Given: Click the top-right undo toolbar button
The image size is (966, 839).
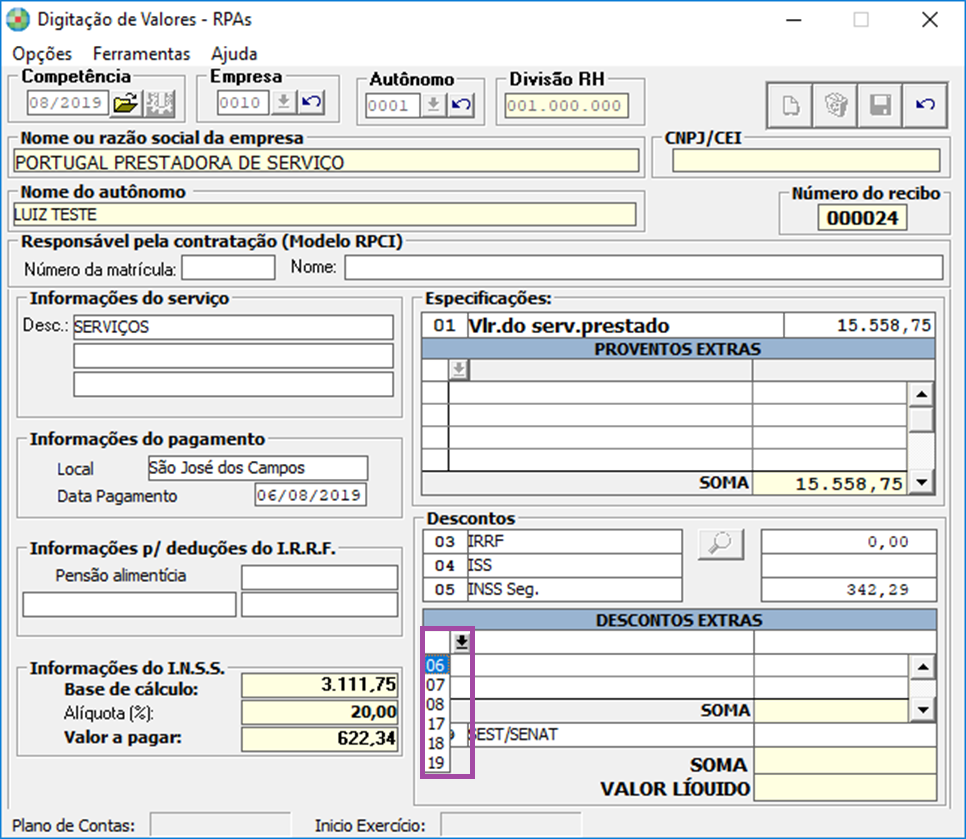Looking at the screenshot, I should [x=925, y=105].
